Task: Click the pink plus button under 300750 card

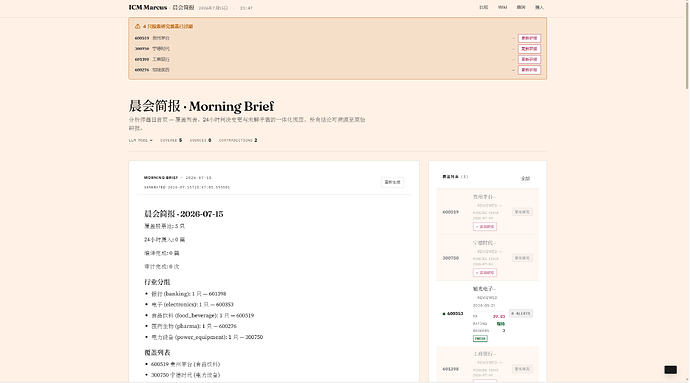Action: pos(485,273)
